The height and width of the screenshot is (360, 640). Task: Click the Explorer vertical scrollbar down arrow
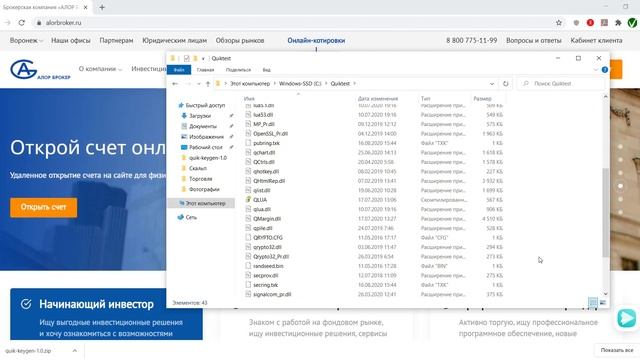pos(606,293)
